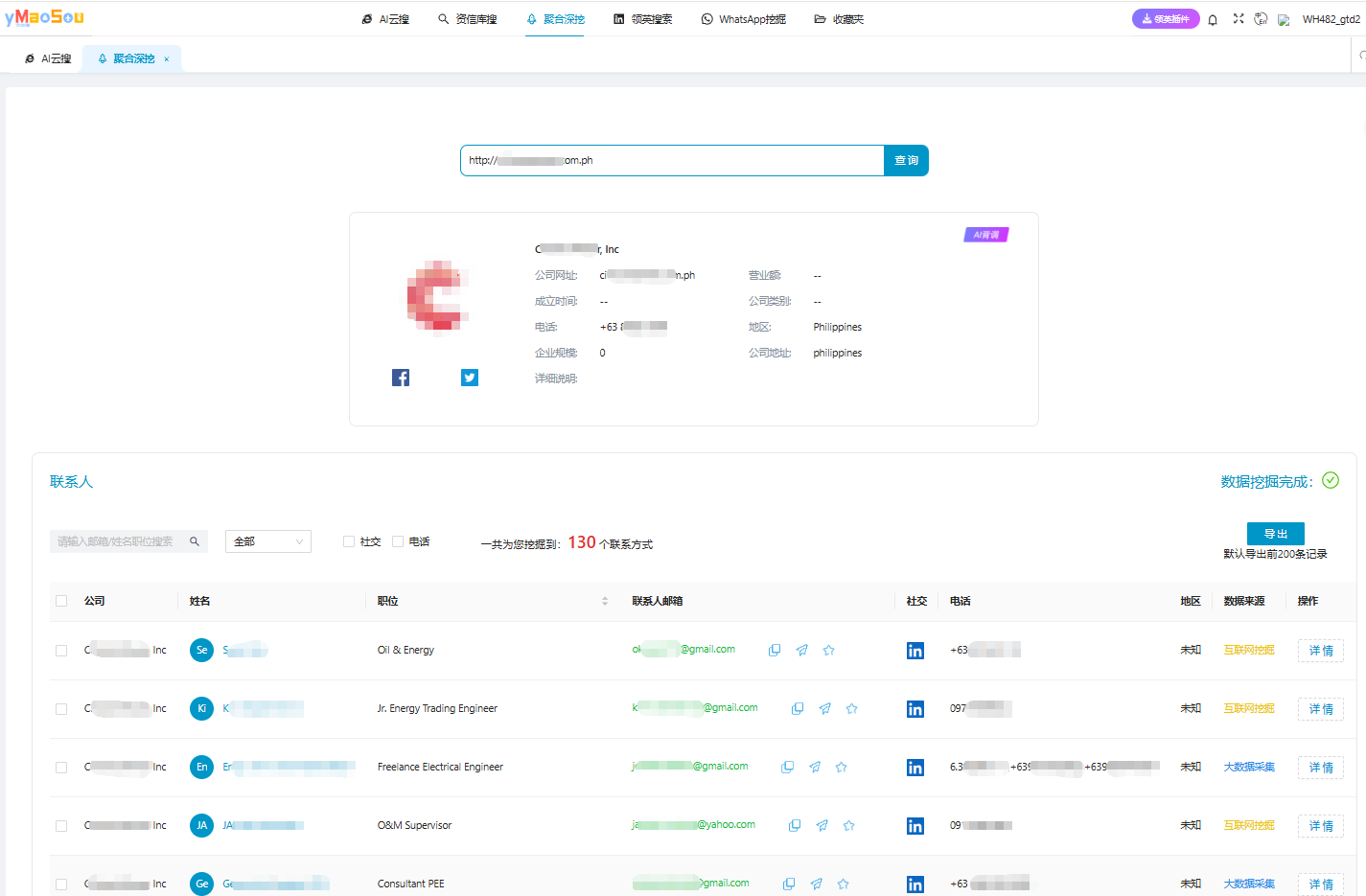
Task: Click the 查询 search button
Action: [x=906, y=160]
